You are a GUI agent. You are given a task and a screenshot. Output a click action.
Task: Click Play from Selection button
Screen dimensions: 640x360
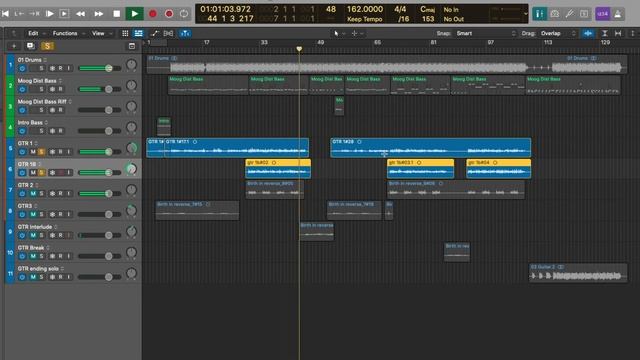tap(64, 14)
